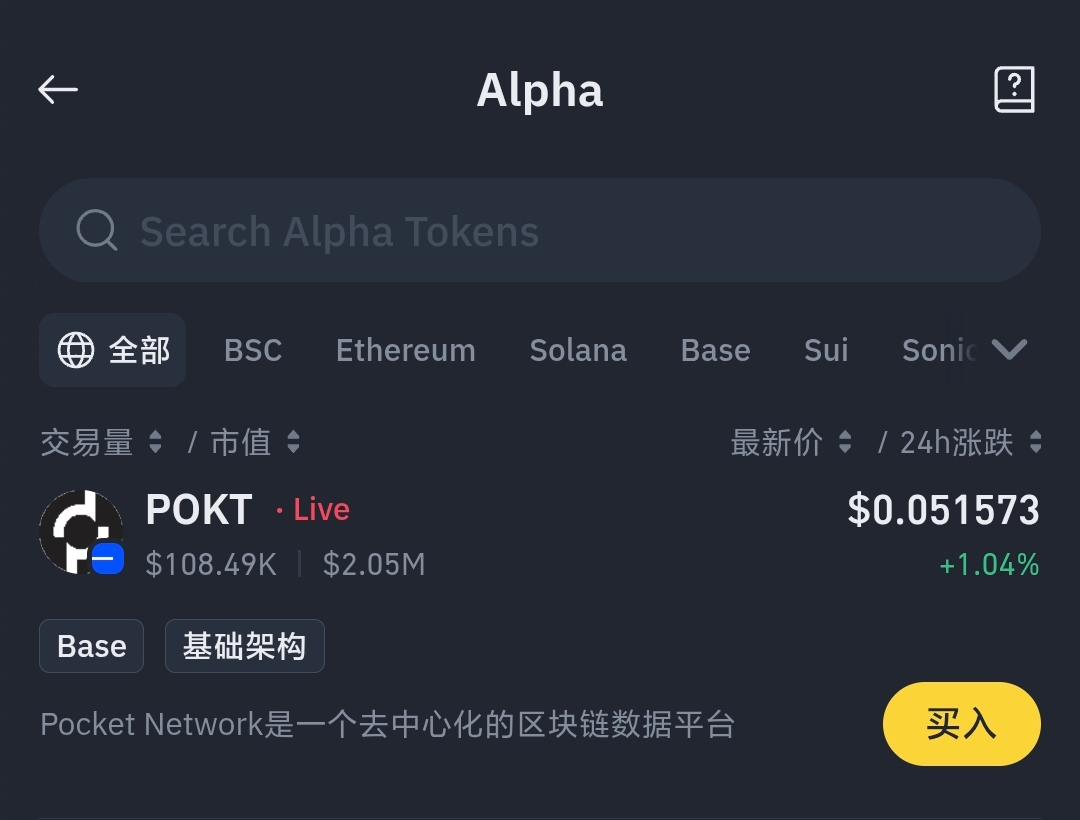Open the Sui chain tab
Image resolution: width=1080 pixels, height=820 pixels.
[x=826, y=350]
